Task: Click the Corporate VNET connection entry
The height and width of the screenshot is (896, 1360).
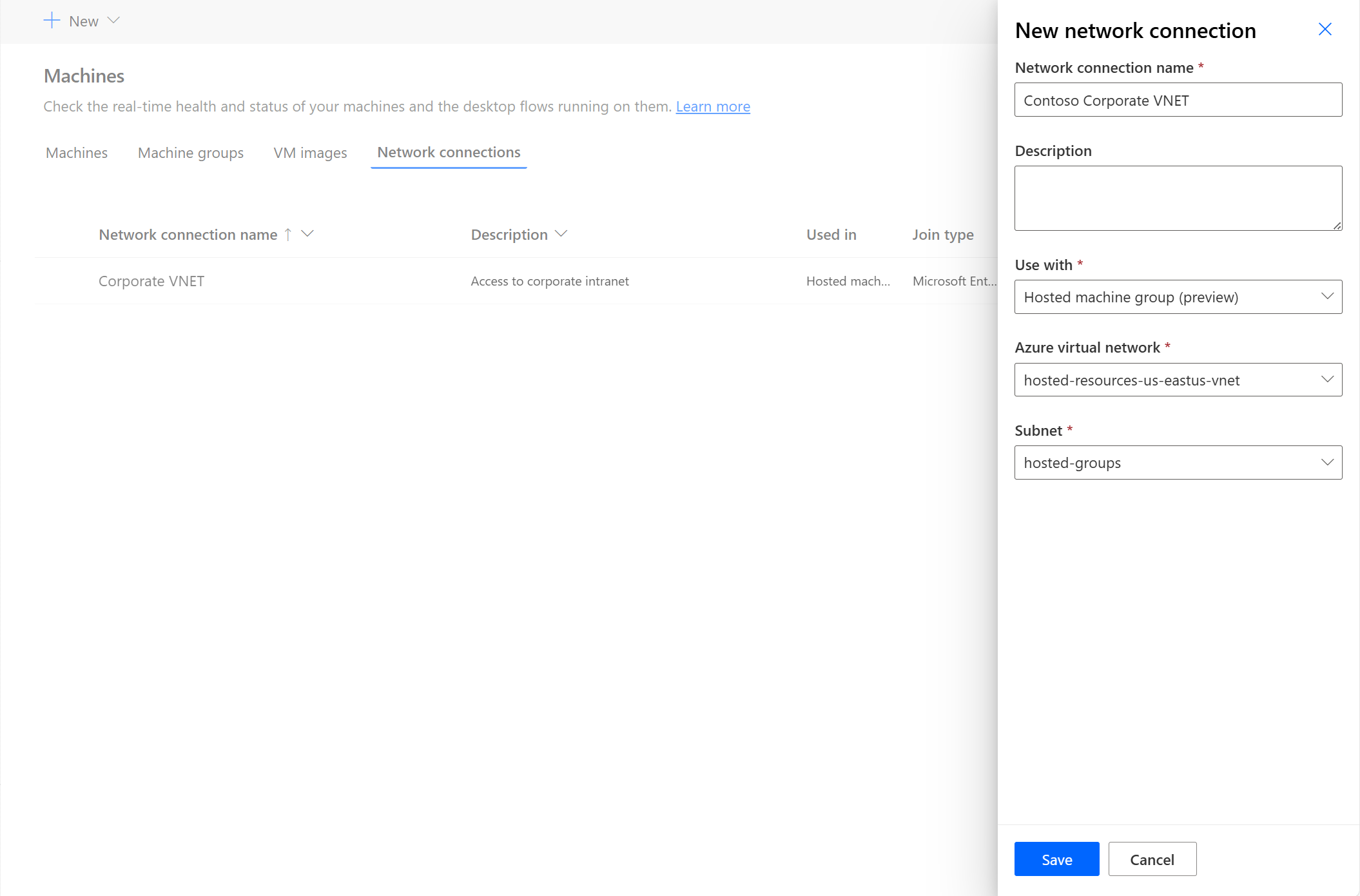Action: (152, 280)
